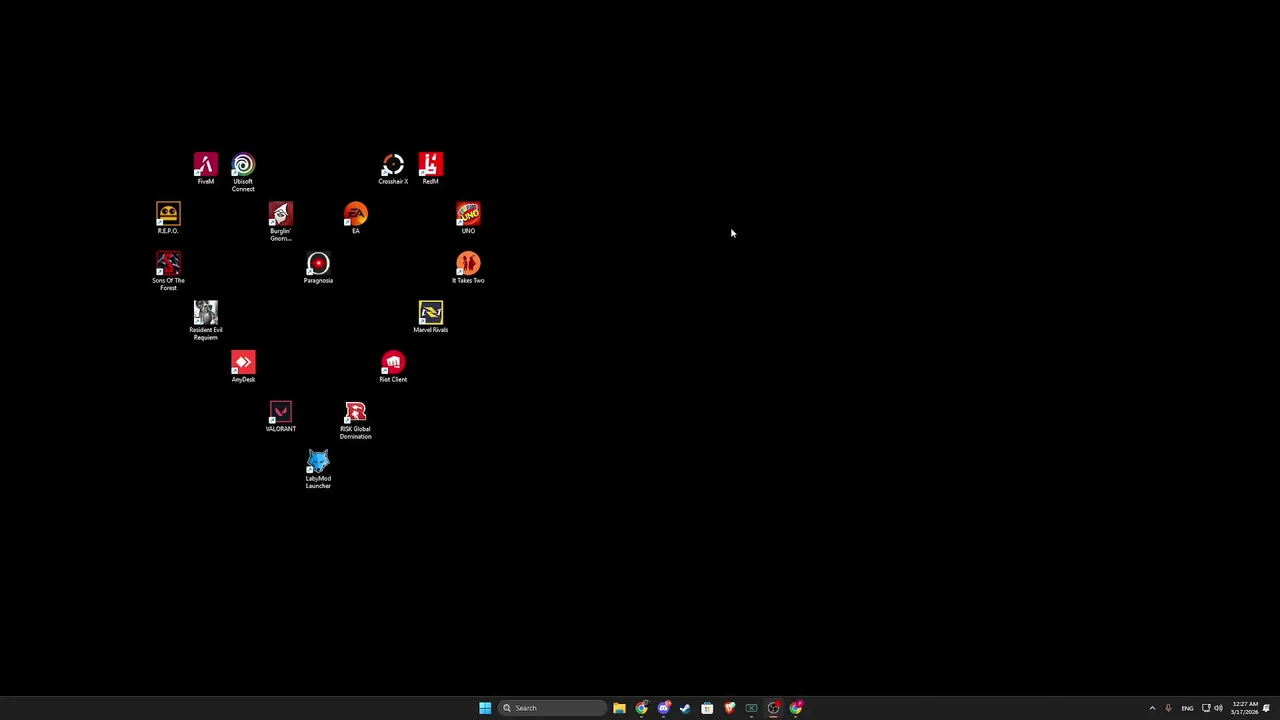Switch to Crosshair X in the taskbar
This screenshot has height=720, width=1280.
tap(773, 708)
